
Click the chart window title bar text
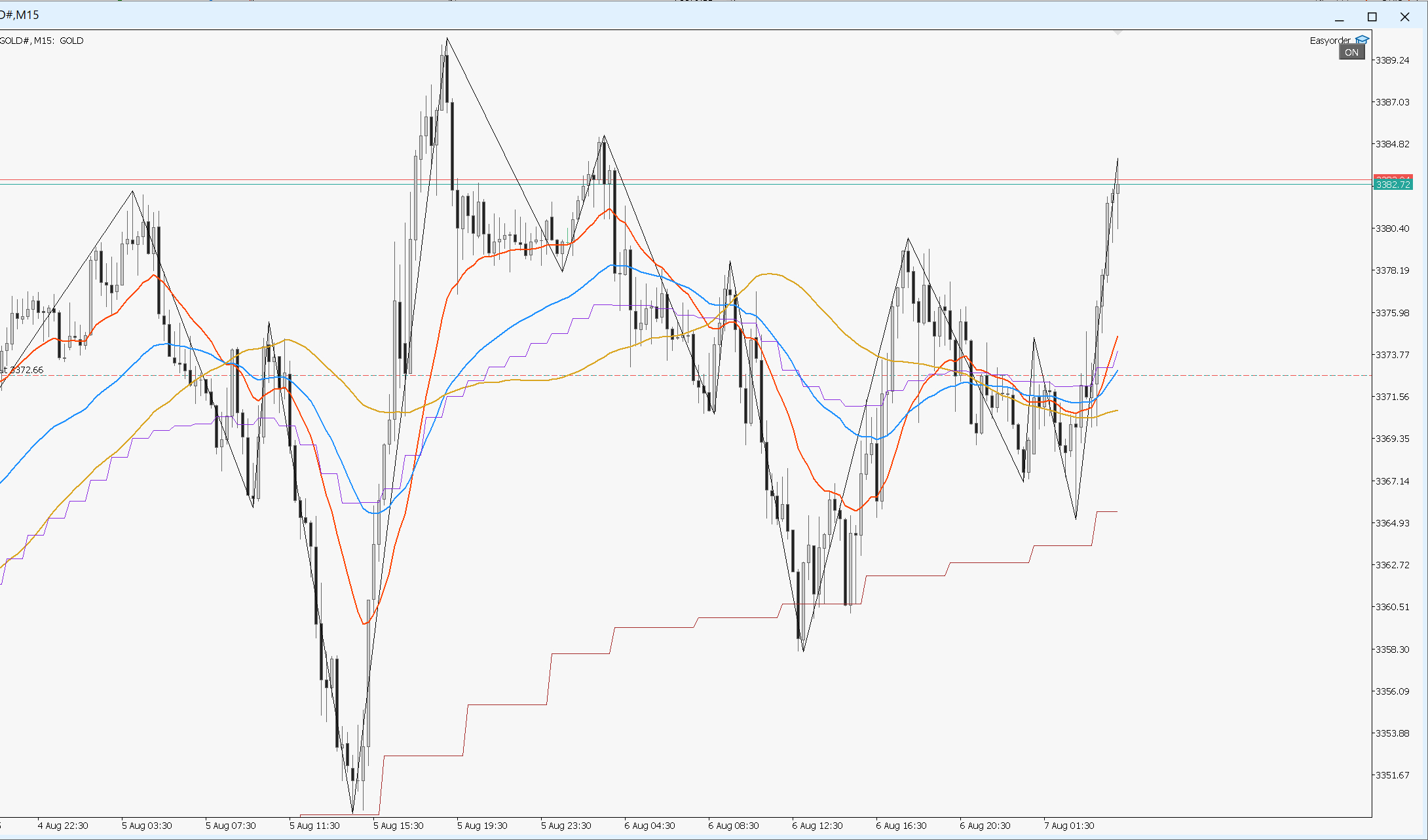coord(20,15)
